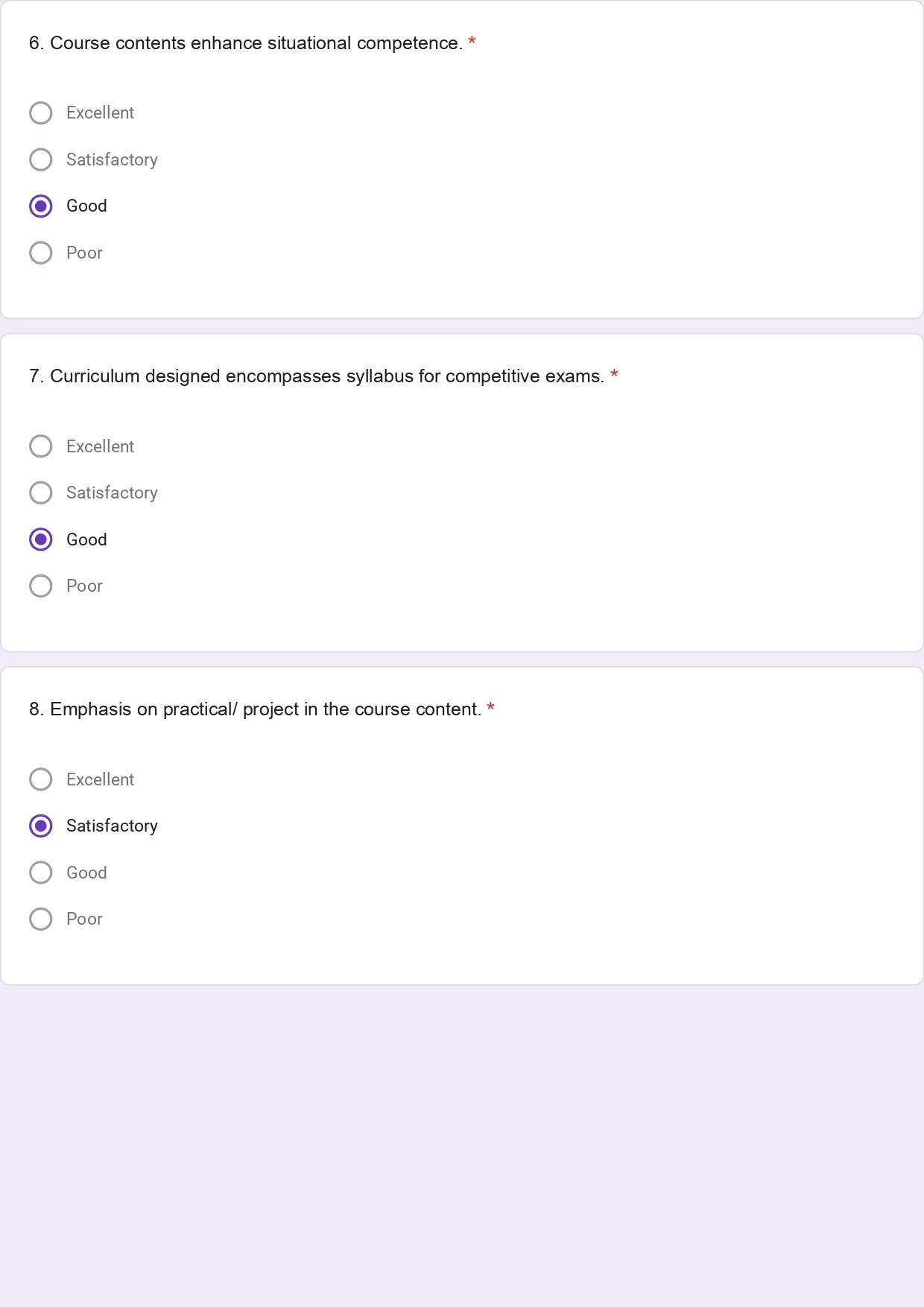
Task: Click question 8 title about practical/project emphasis
Action: point(255,709)
